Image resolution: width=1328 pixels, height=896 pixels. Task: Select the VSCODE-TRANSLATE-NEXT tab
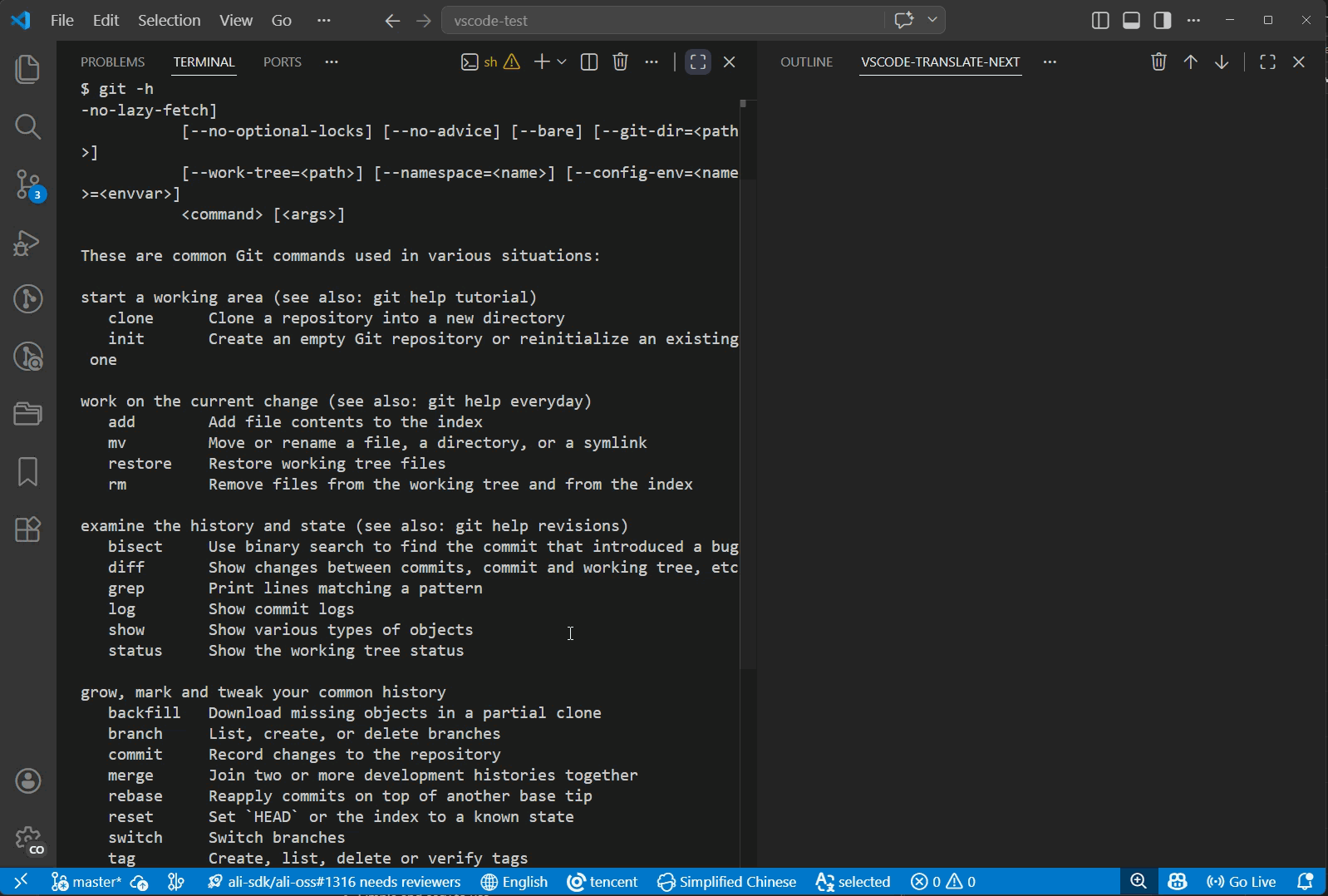[x=941, y=62]
